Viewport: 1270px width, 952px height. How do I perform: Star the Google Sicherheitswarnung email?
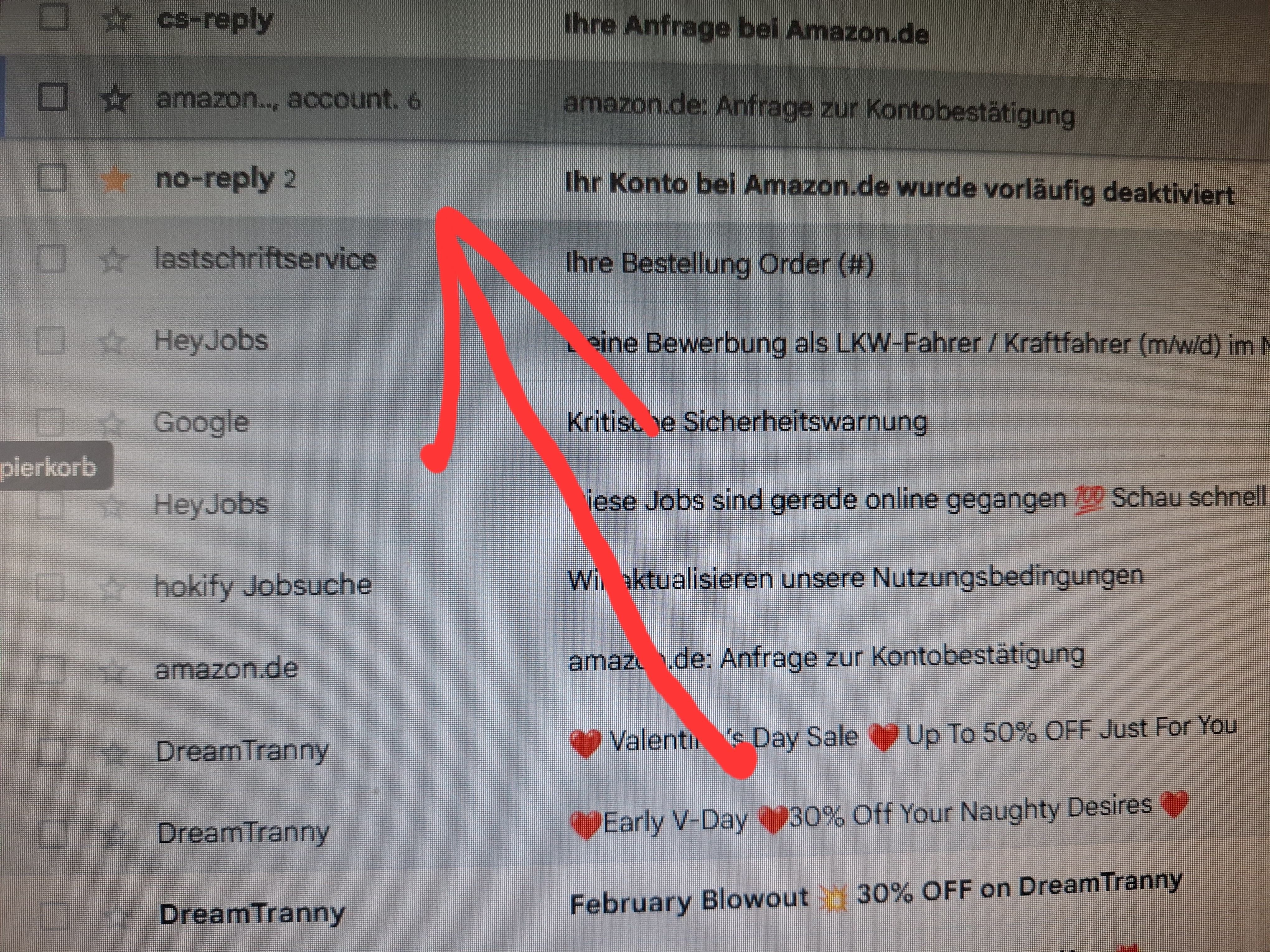(112, 423)
